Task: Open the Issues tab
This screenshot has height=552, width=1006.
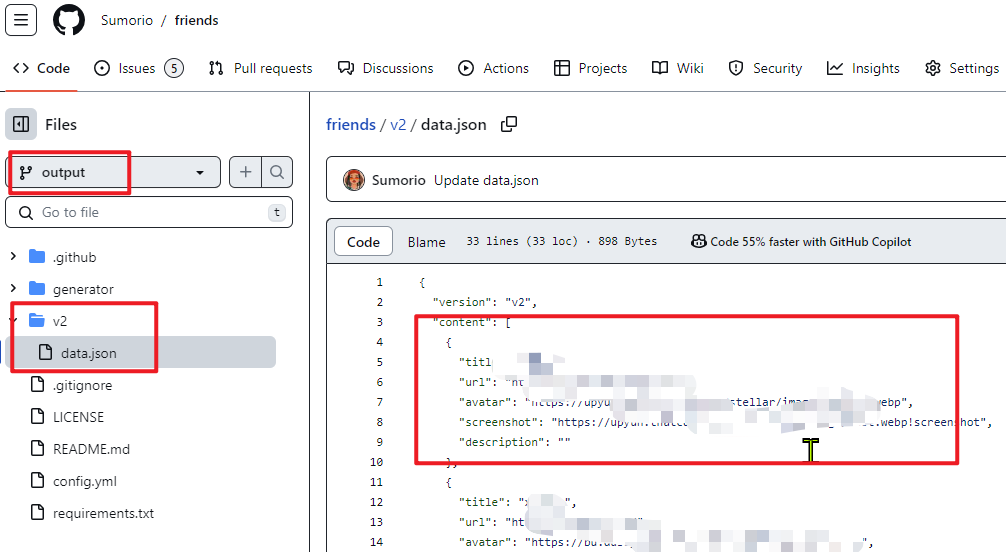Action: (139, 68)
